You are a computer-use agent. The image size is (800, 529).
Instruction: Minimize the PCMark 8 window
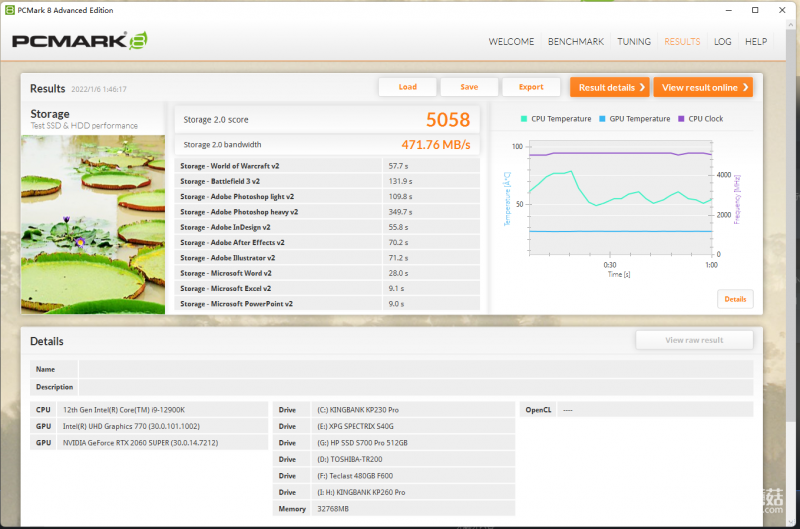pos(729,10)
